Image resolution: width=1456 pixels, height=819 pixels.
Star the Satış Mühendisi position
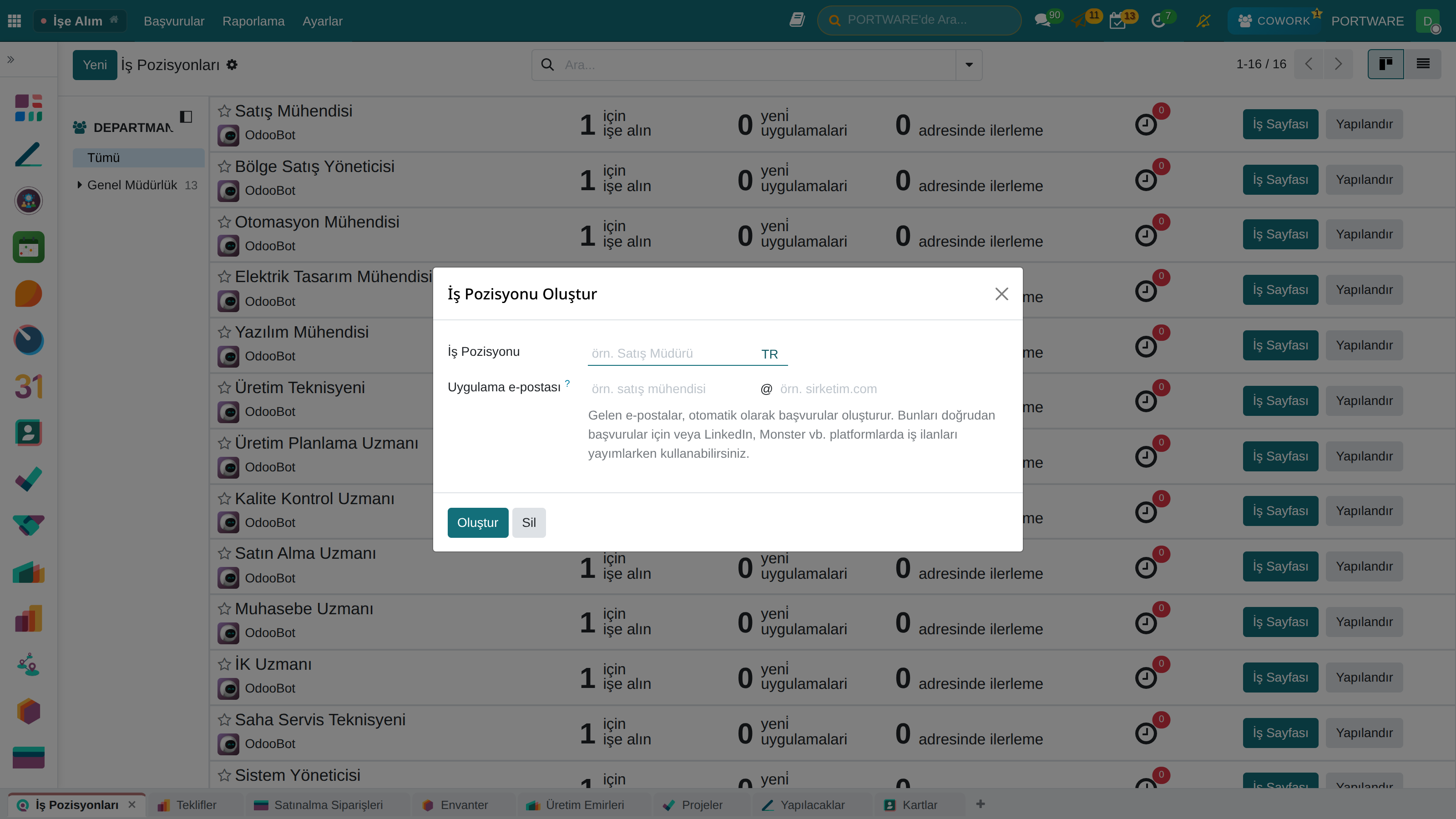pyautogui.click(x=224, y=111)
